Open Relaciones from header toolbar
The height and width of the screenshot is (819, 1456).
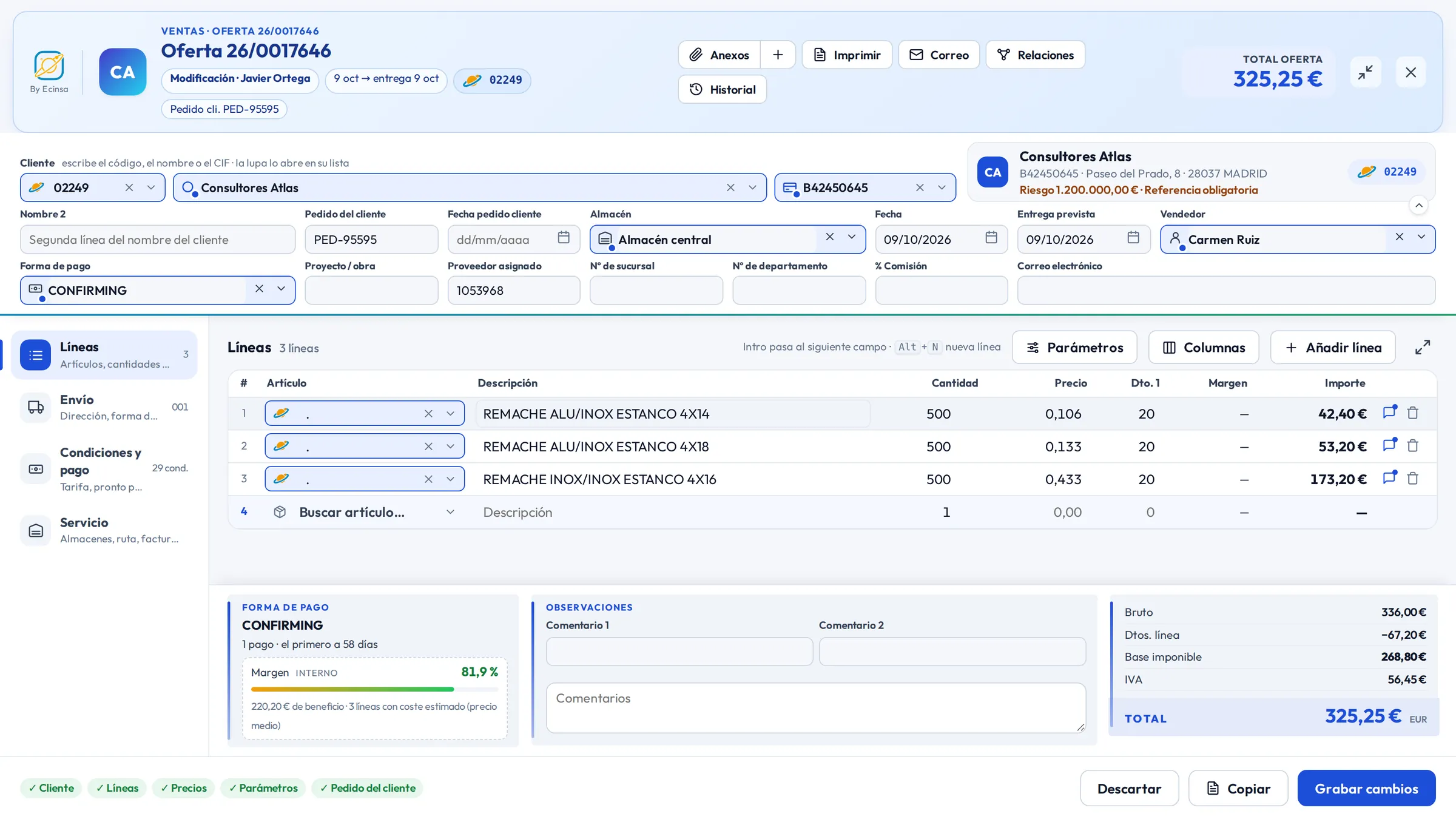tap(1035, 55)
